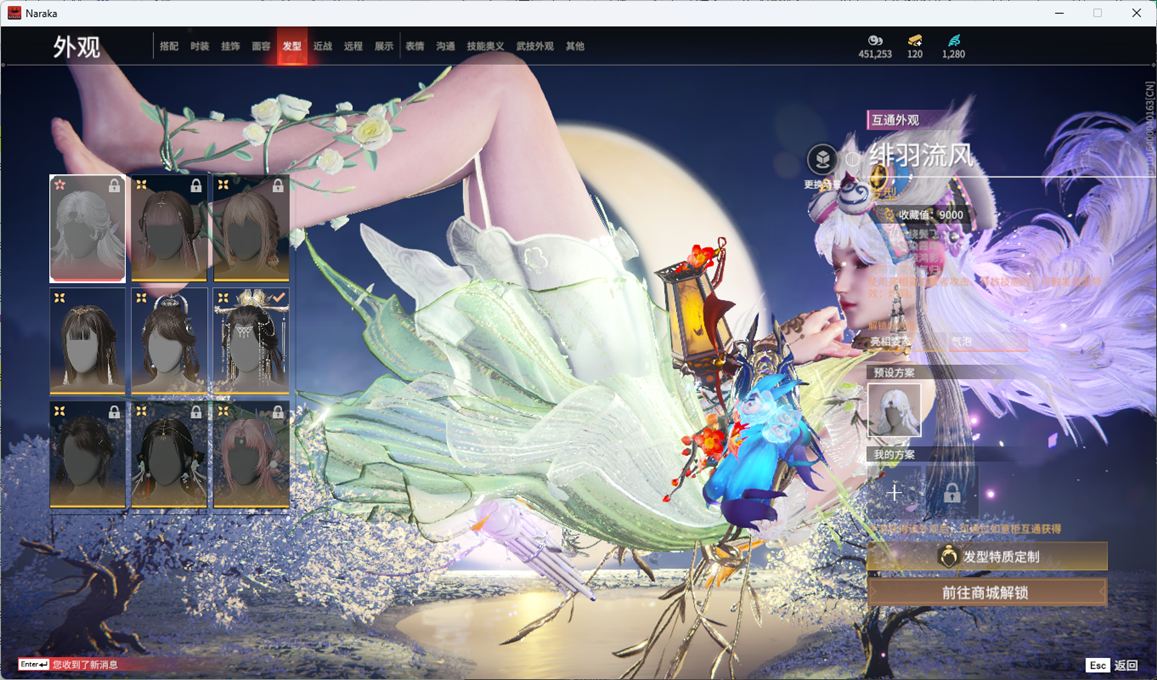Click the silver coin currency icon
Image resolution: width=1157 pixels, height=680 pixels.
tap(874, 40)
